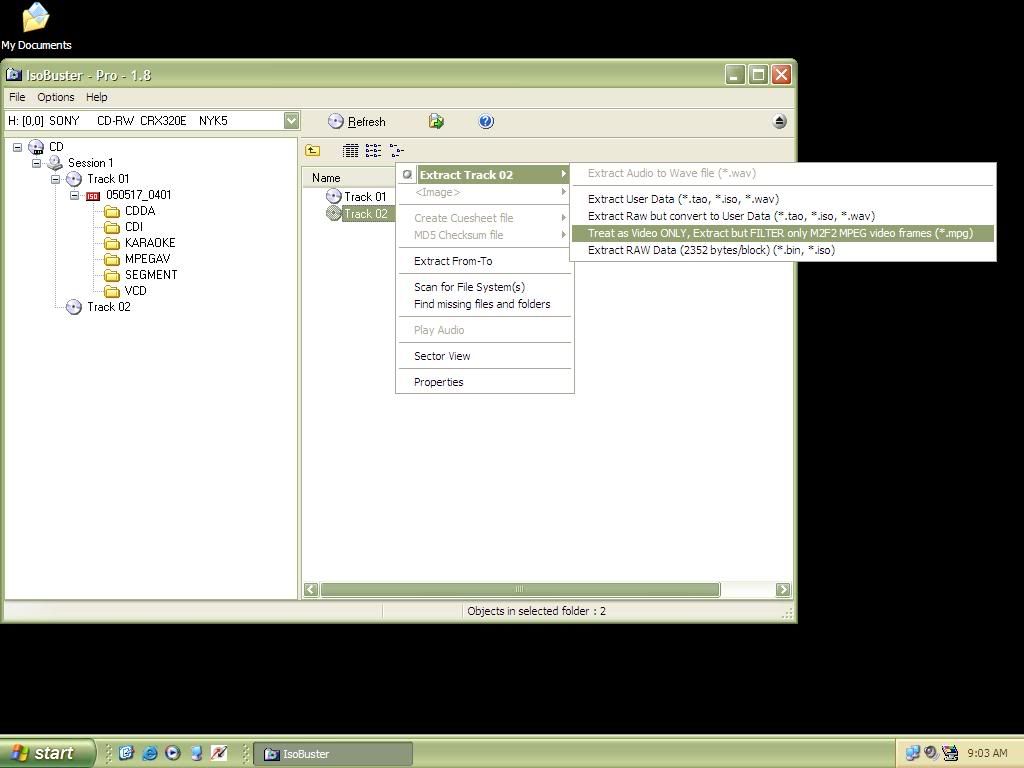Viewport: 1024px width, 768px height.
Task: Click the horizontal scrollbar right arrow
Action: coord(782,589)
